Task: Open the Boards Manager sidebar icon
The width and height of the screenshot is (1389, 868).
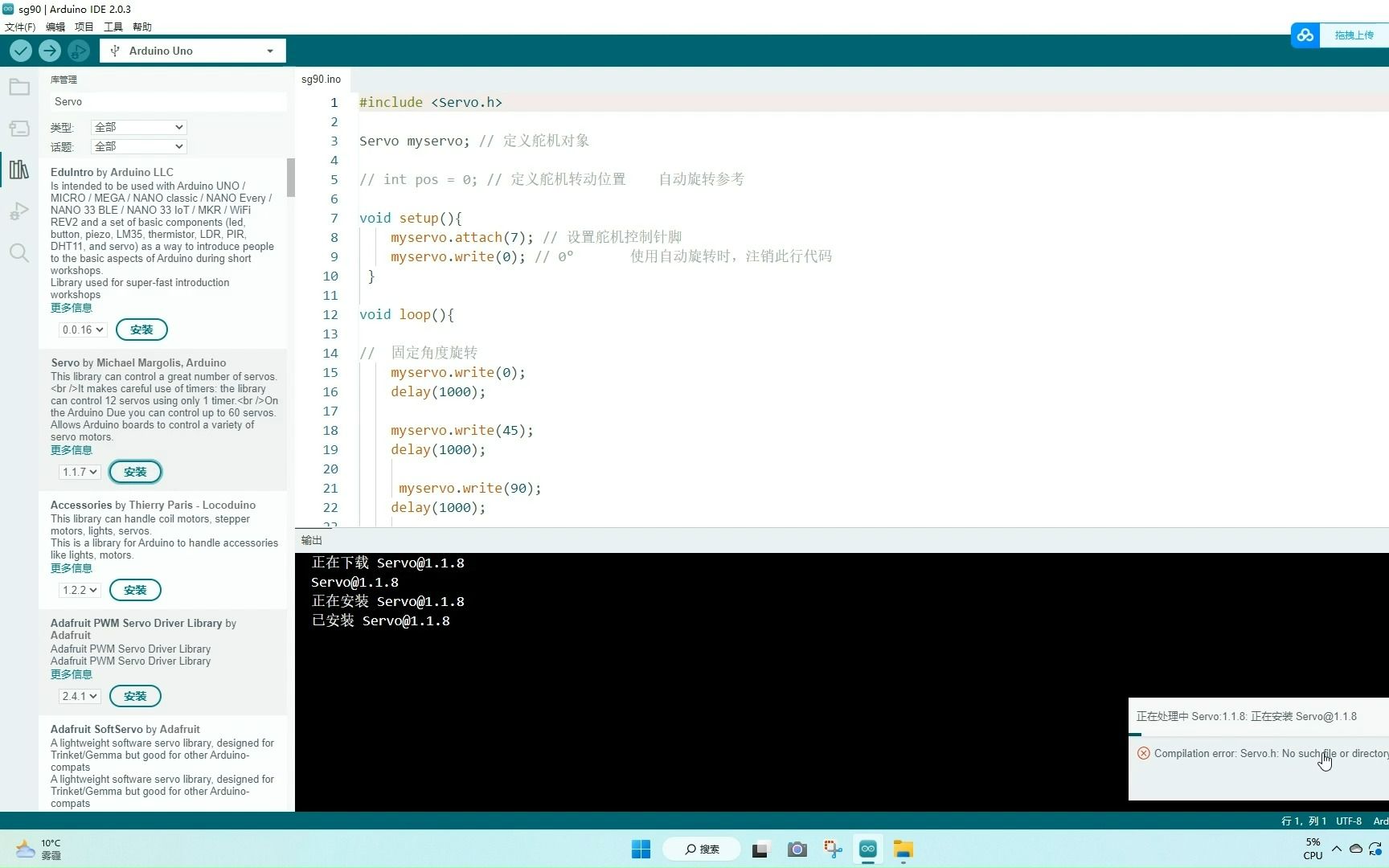Action: (19, 129)
